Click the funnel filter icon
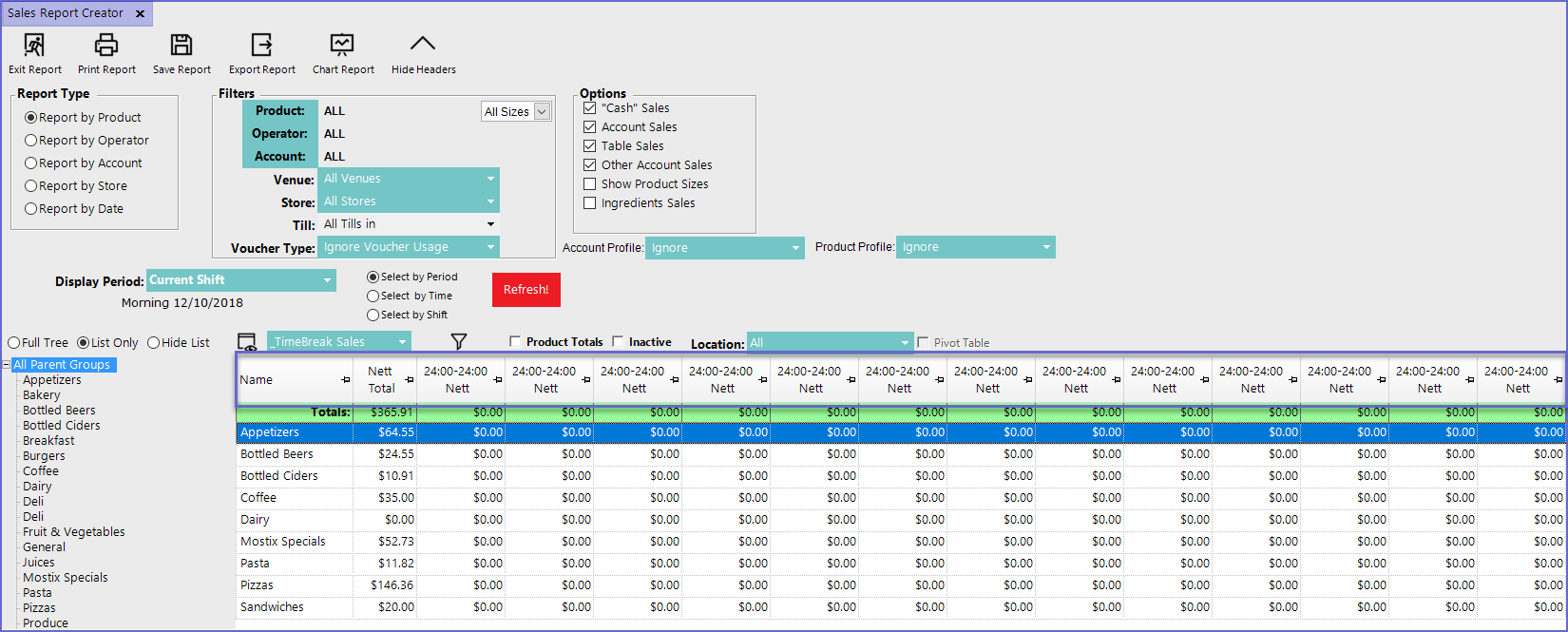 (459, 342)
